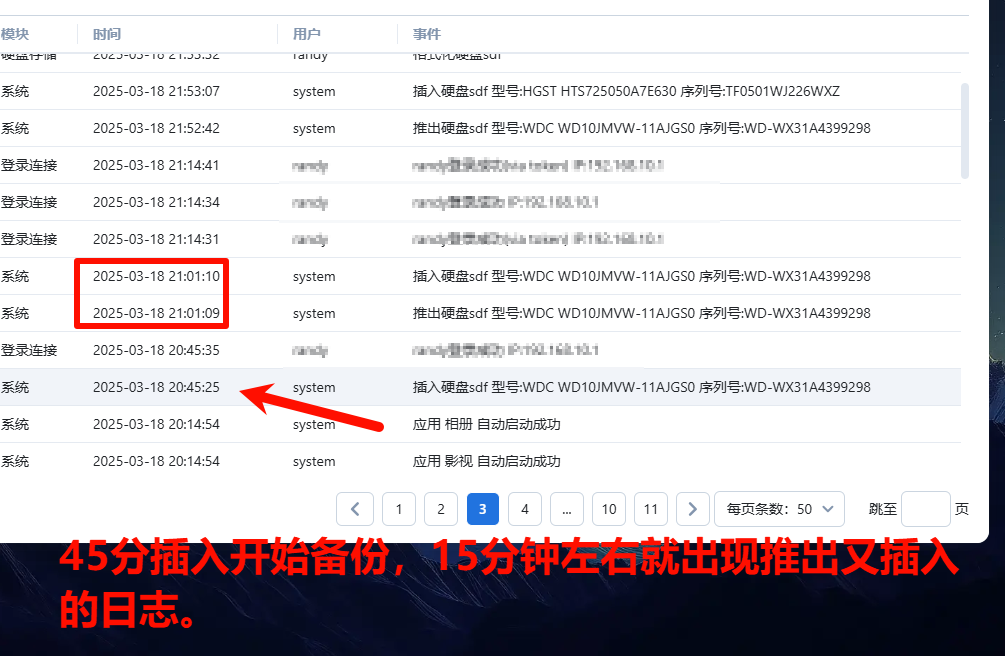Go to next page with right chevron
The width and height of the screenshot is (1005, 656).
(692, 509)
